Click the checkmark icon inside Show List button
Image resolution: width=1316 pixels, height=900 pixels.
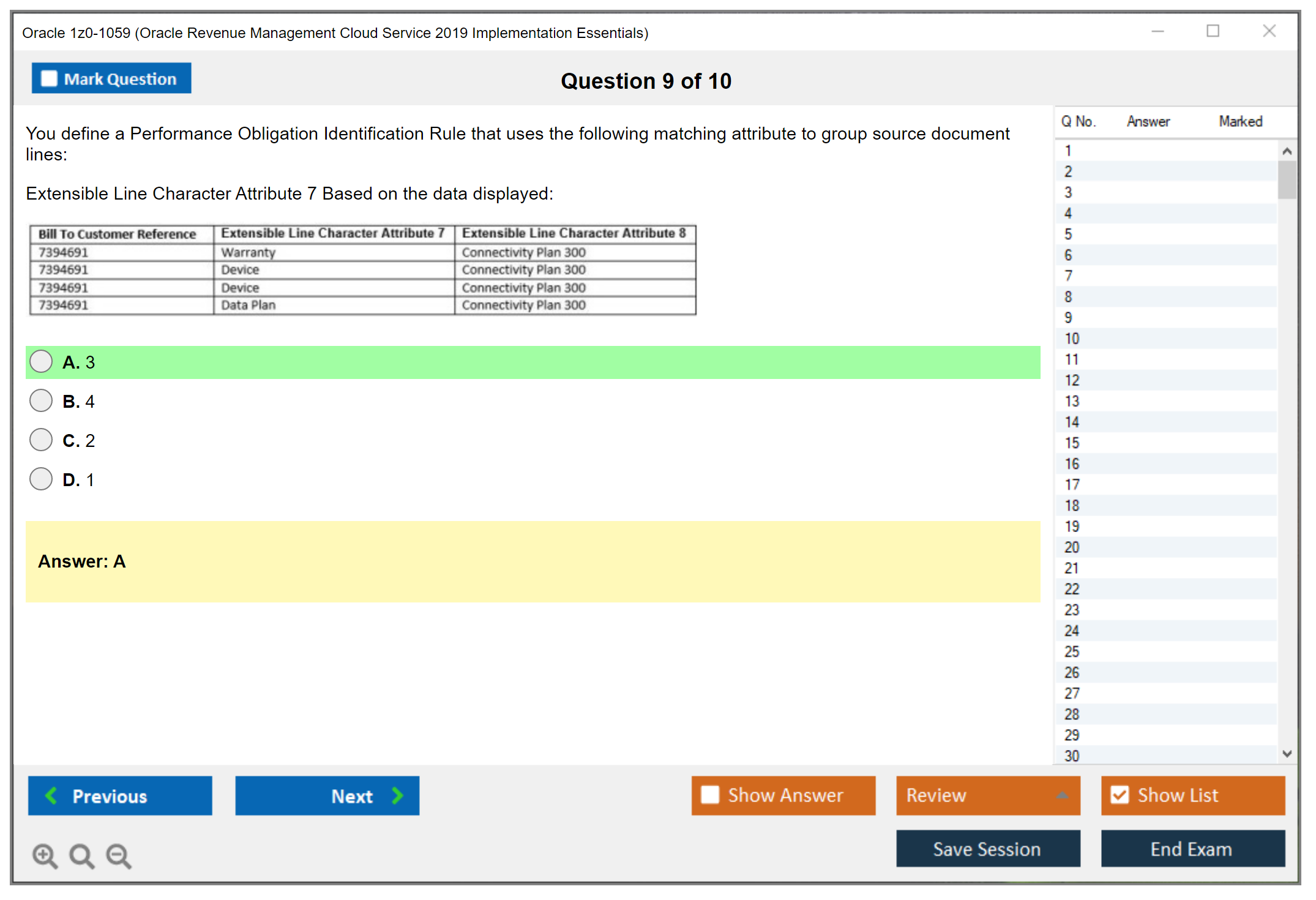pyautogui.click(x=1120, y=794)
